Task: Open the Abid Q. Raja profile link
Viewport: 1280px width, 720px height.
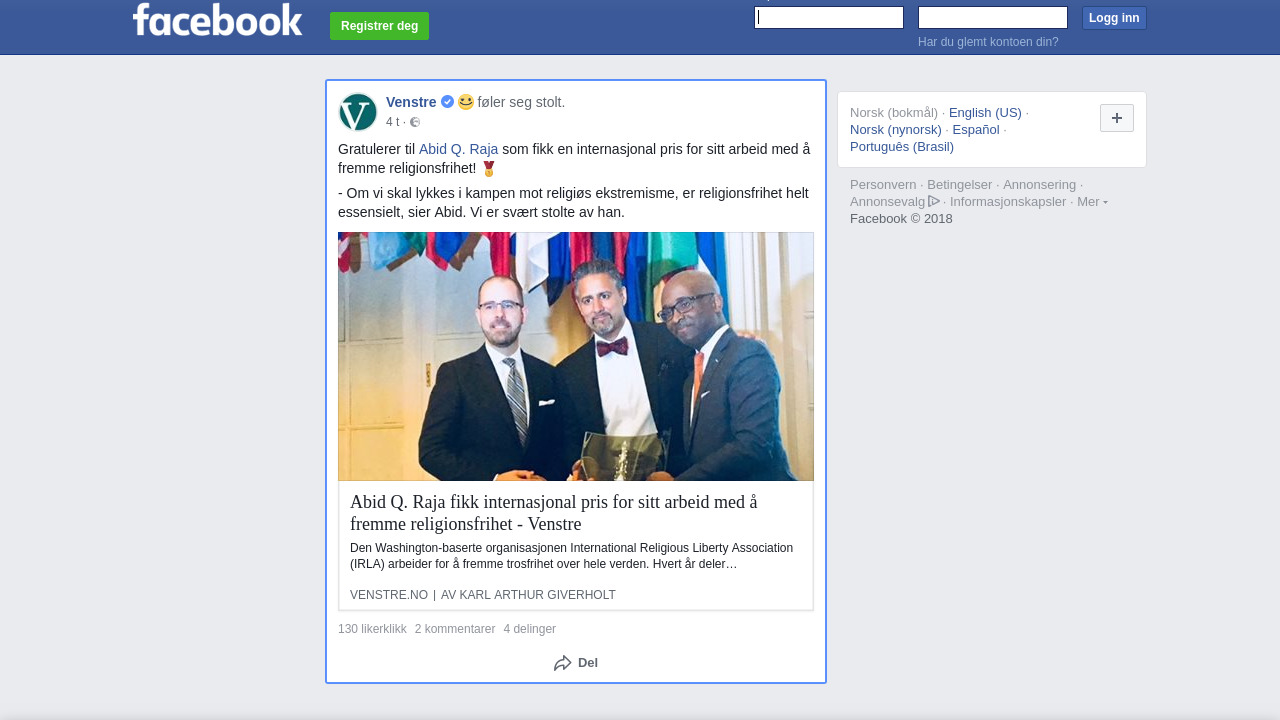Action: (458, 149)
